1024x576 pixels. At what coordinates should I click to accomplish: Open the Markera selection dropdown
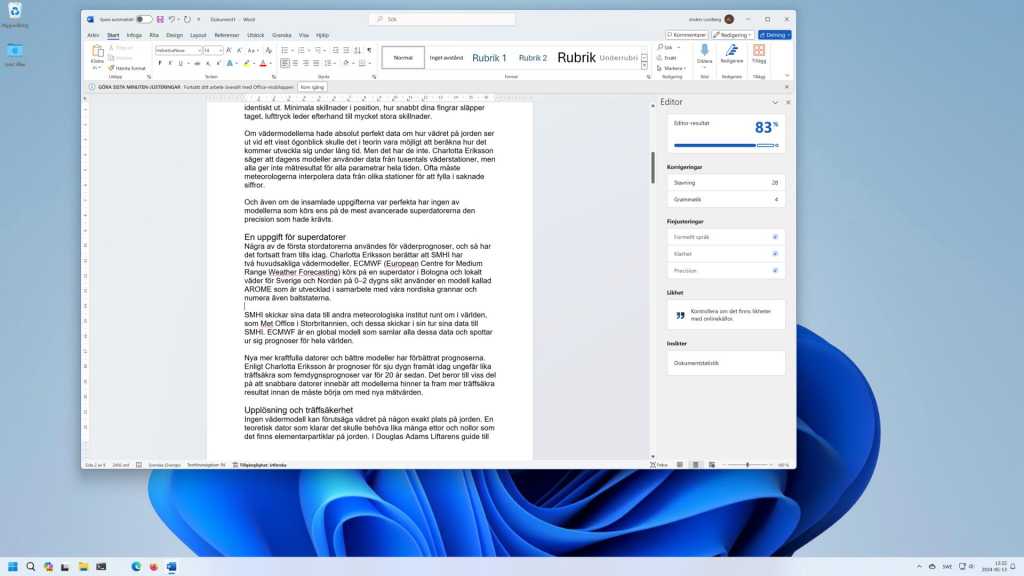coord(672,68)
